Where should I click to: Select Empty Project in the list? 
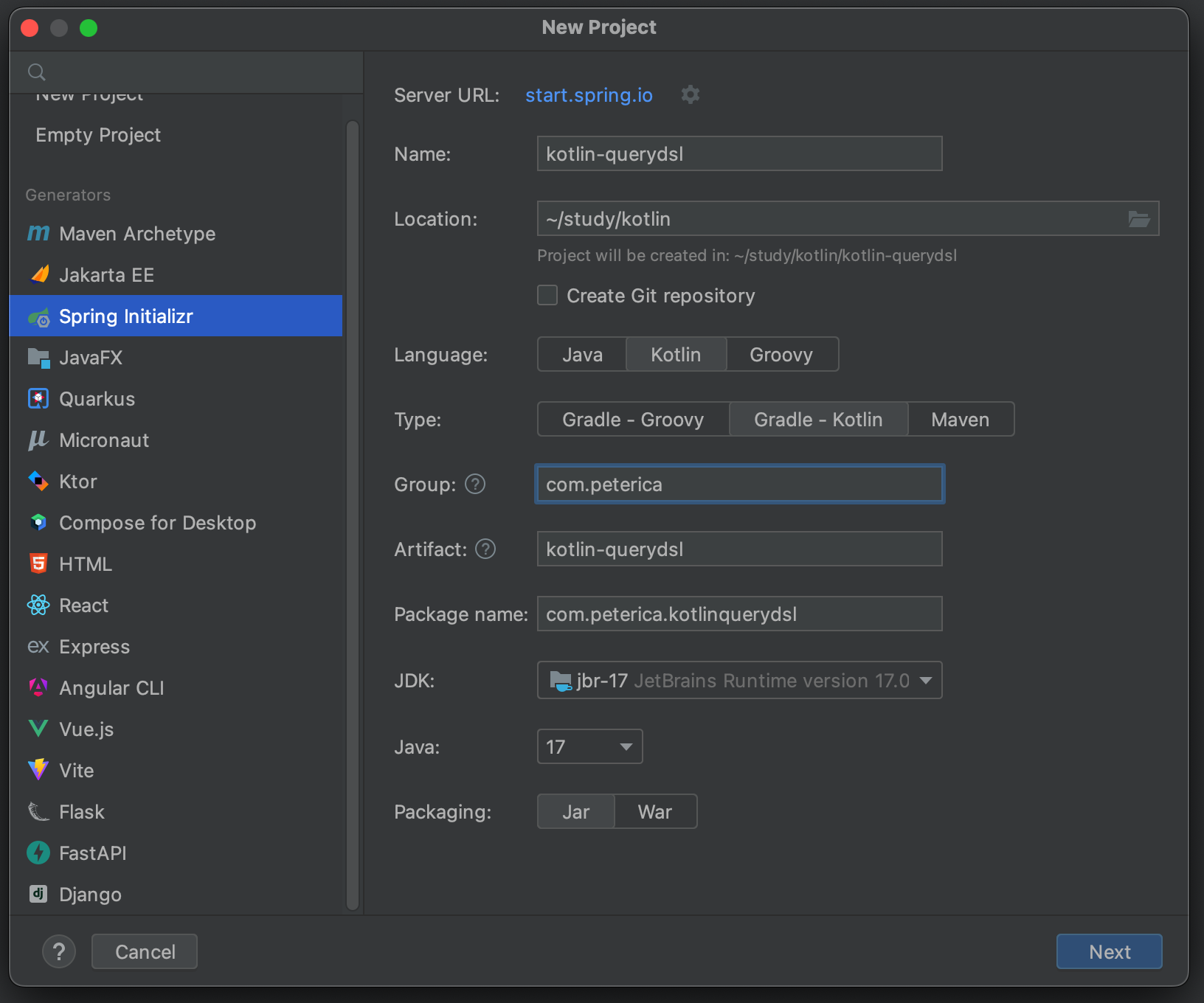[x=176, y=135]
